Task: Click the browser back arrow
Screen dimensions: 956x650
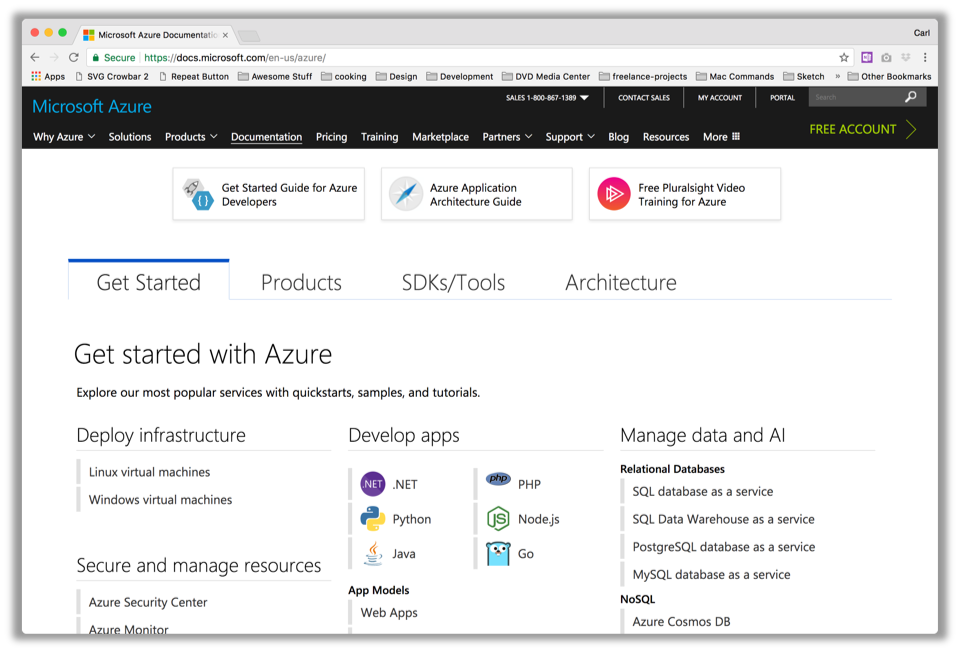Action: point(35,57)
